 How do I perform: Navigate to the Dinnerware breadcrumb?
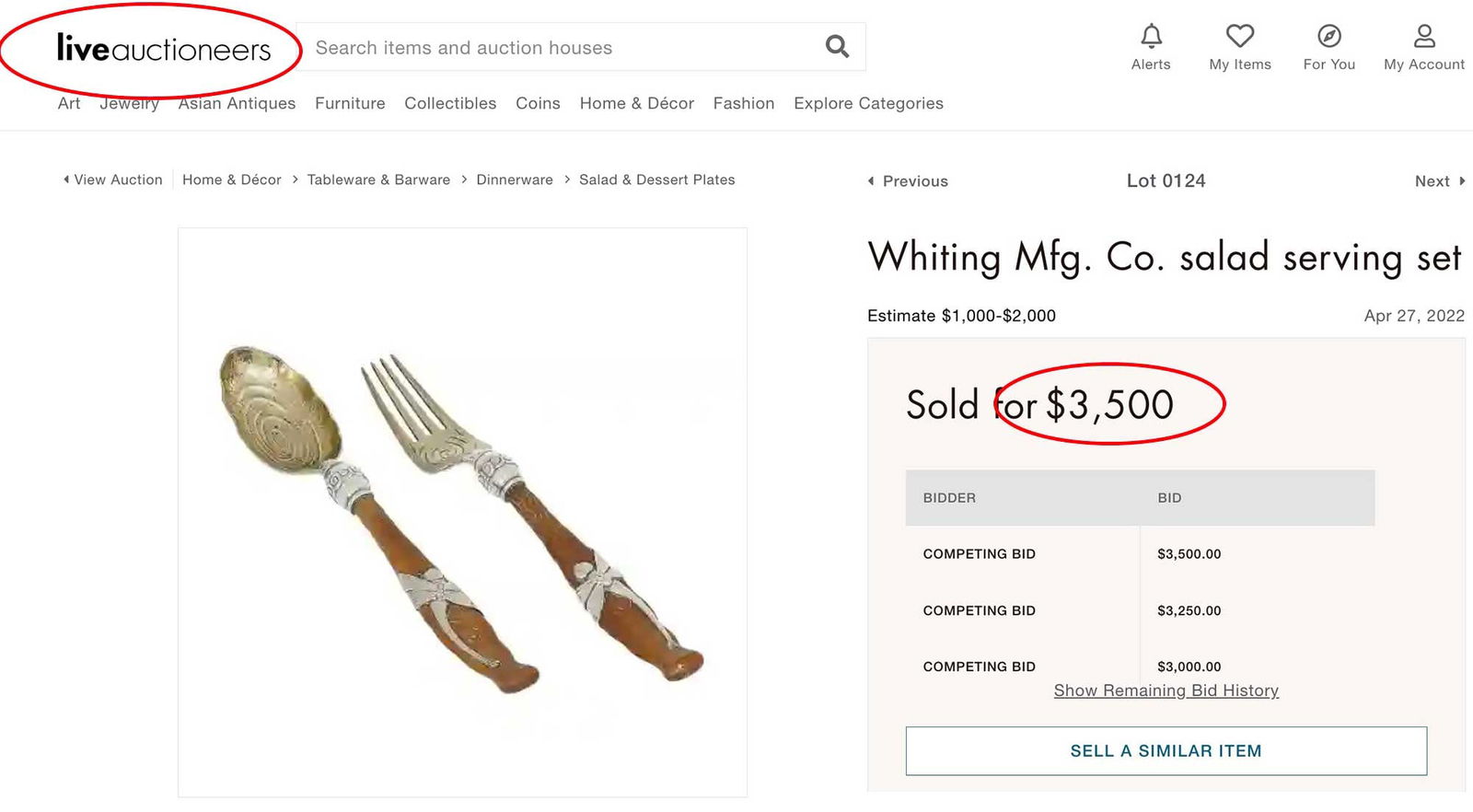(514, 180)
